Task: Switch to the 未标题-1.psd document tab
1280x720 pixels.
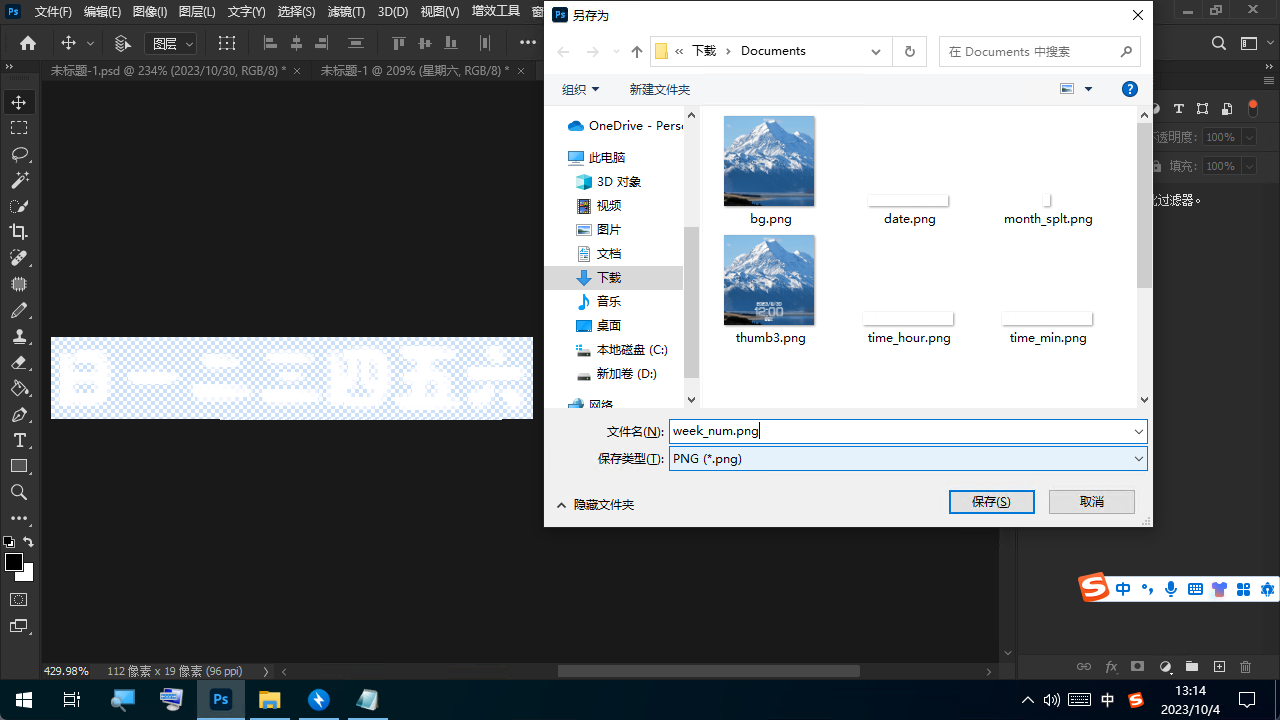Action: 168,70
